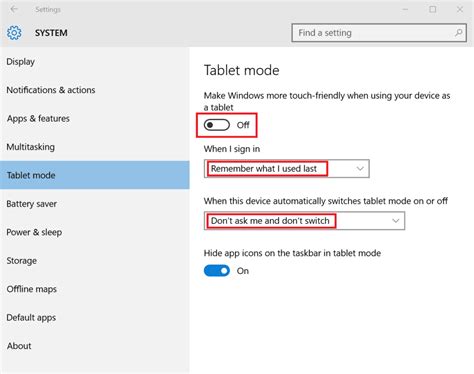Go to Power & sleep section
474x374 pixels.
pos(95,232)
